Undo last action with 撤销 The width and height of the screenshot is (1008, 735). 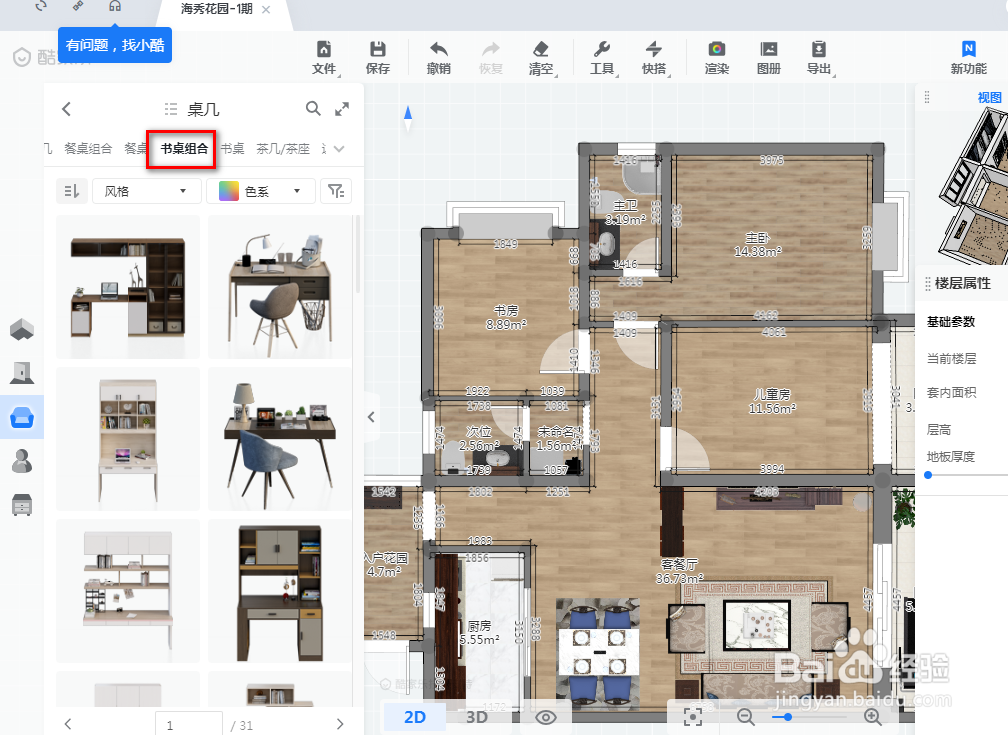point(438,58)
